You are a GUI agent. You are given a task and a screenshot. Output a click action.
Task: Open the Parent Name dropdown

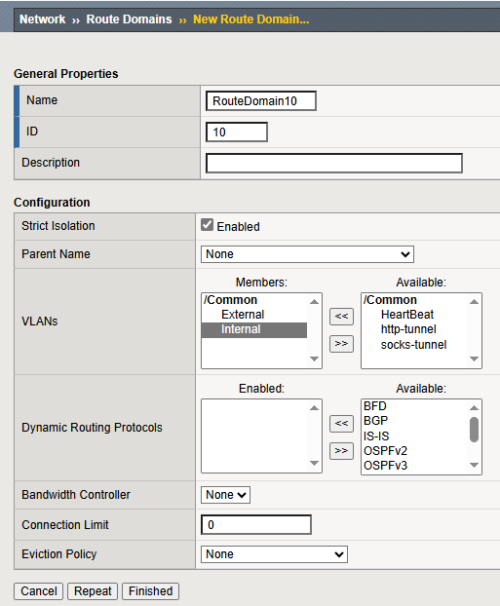pos(307,254)
